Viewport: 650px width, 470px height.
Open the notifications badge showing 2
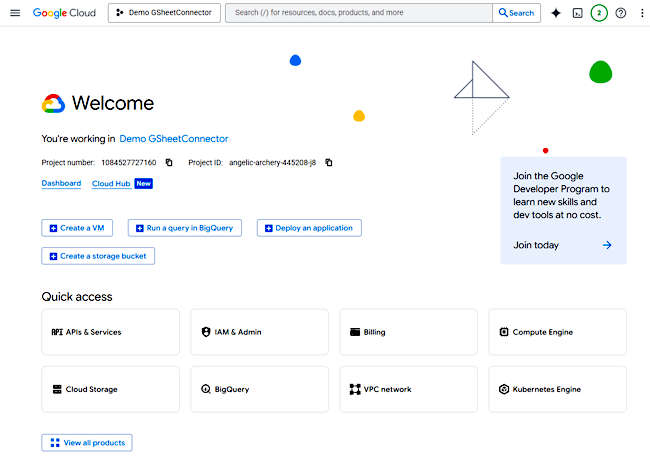pyautogui.click(x=599, y=13)
